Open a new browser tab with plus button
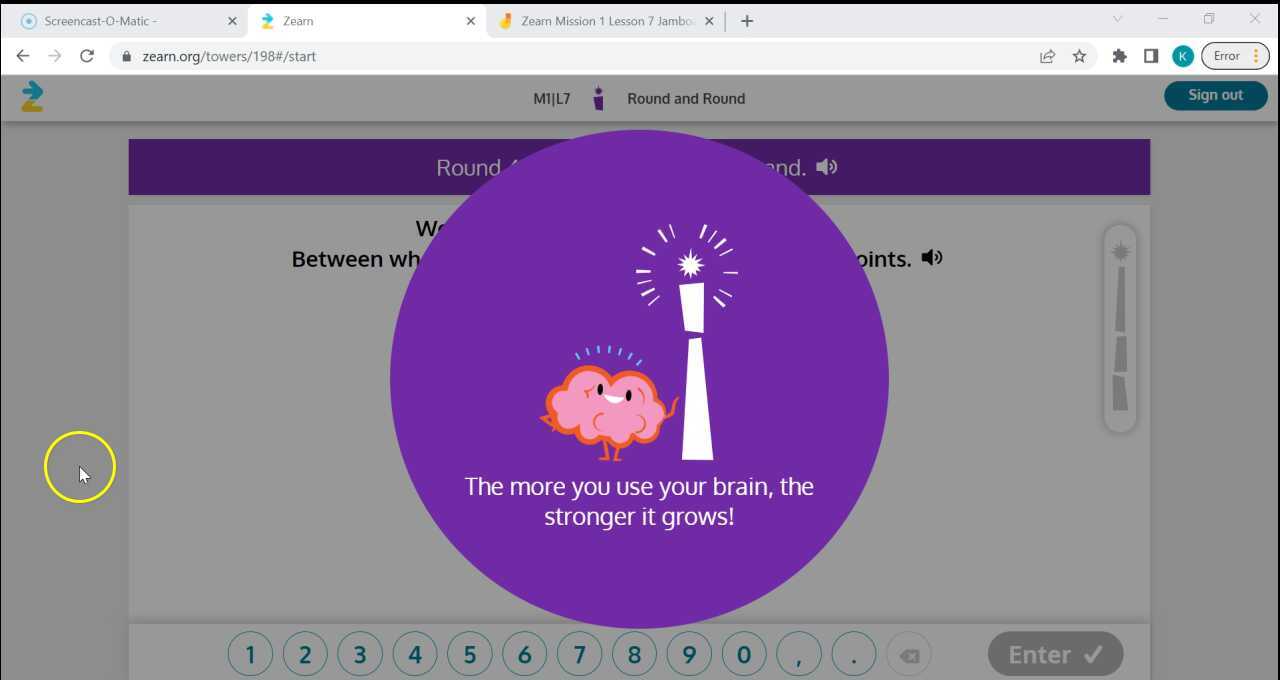1280x680 pixels. tap(746, 20)
